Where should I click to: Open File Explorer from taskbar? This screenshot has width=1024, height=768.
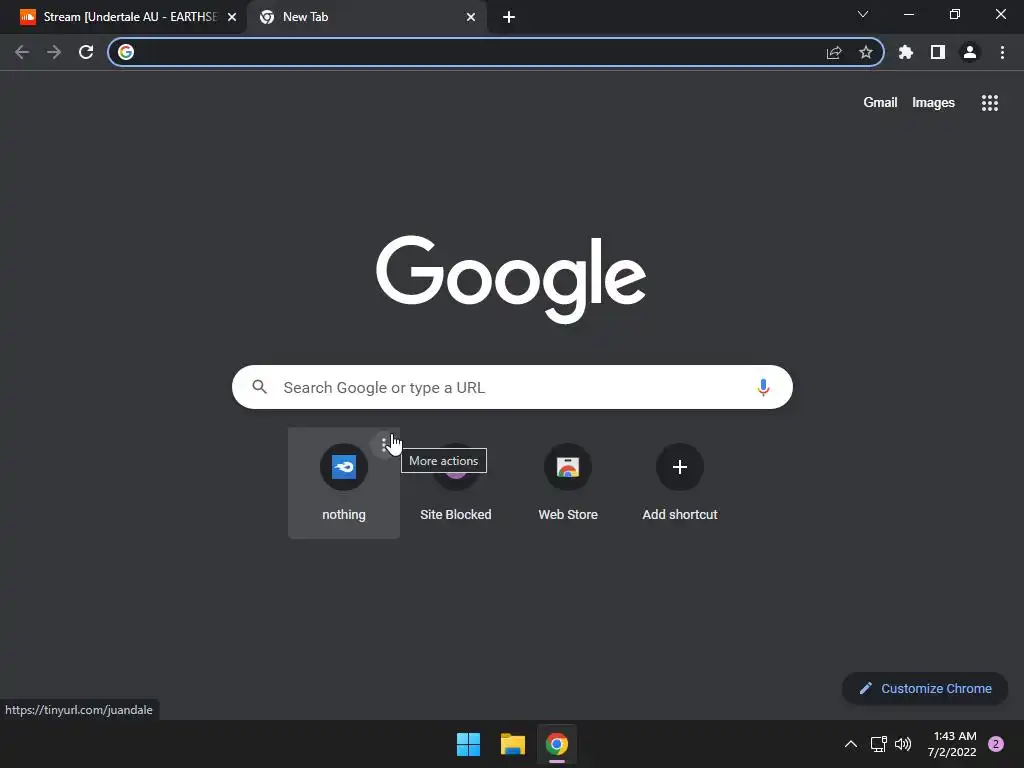point(513,744)
